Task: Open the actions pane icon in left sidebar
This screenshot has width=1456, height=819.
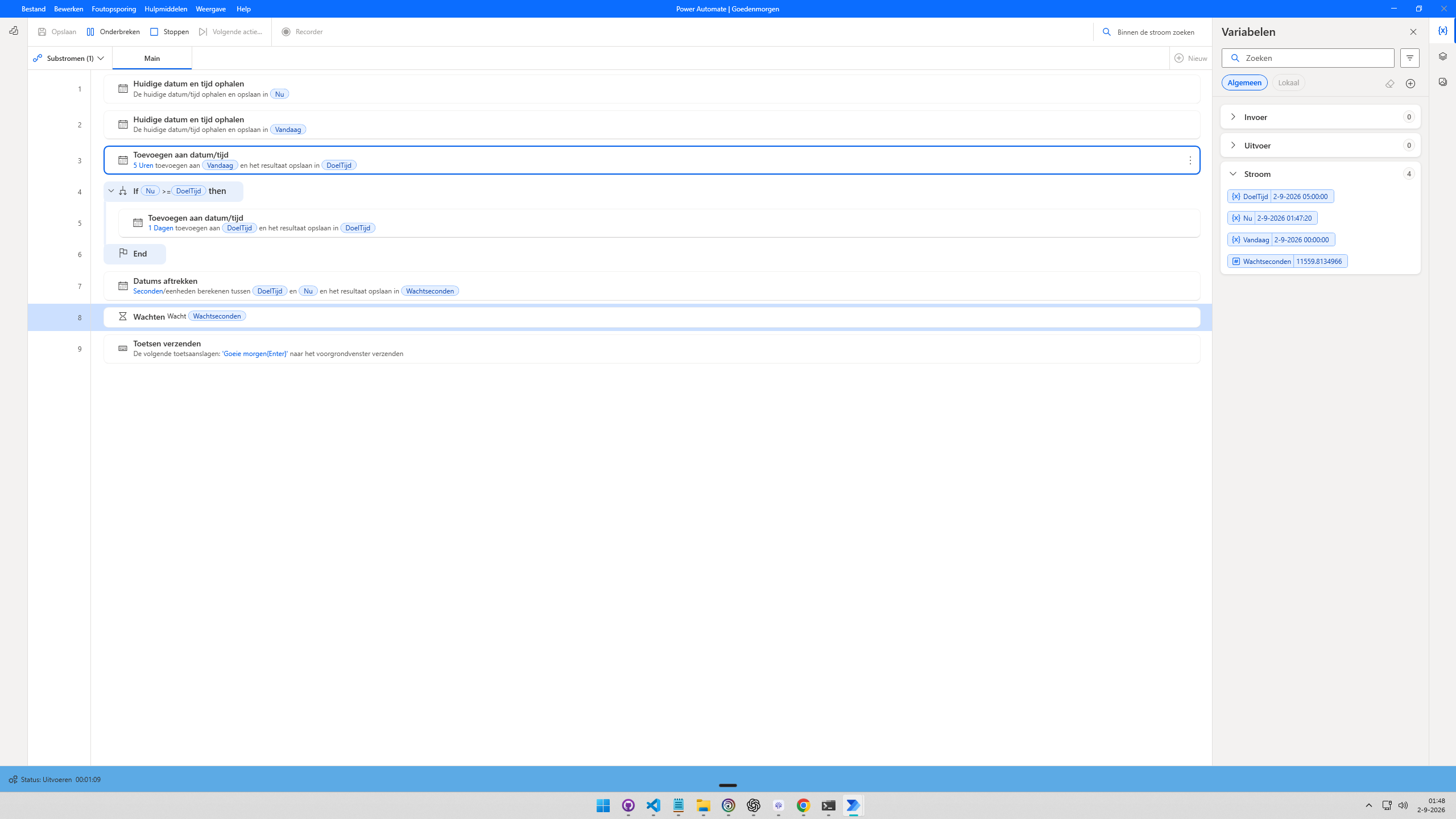Action: point(14,31)
